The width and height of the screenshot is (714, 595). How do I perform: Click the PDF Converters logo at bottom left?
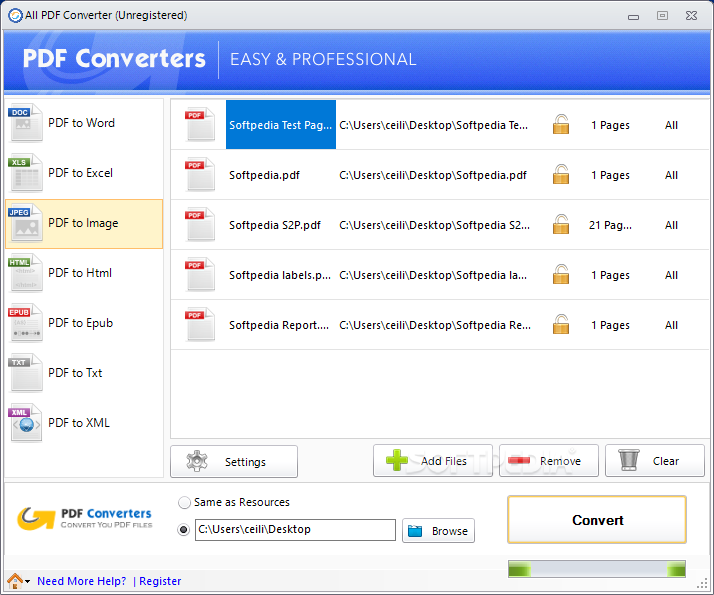click(x=85, y=519)
